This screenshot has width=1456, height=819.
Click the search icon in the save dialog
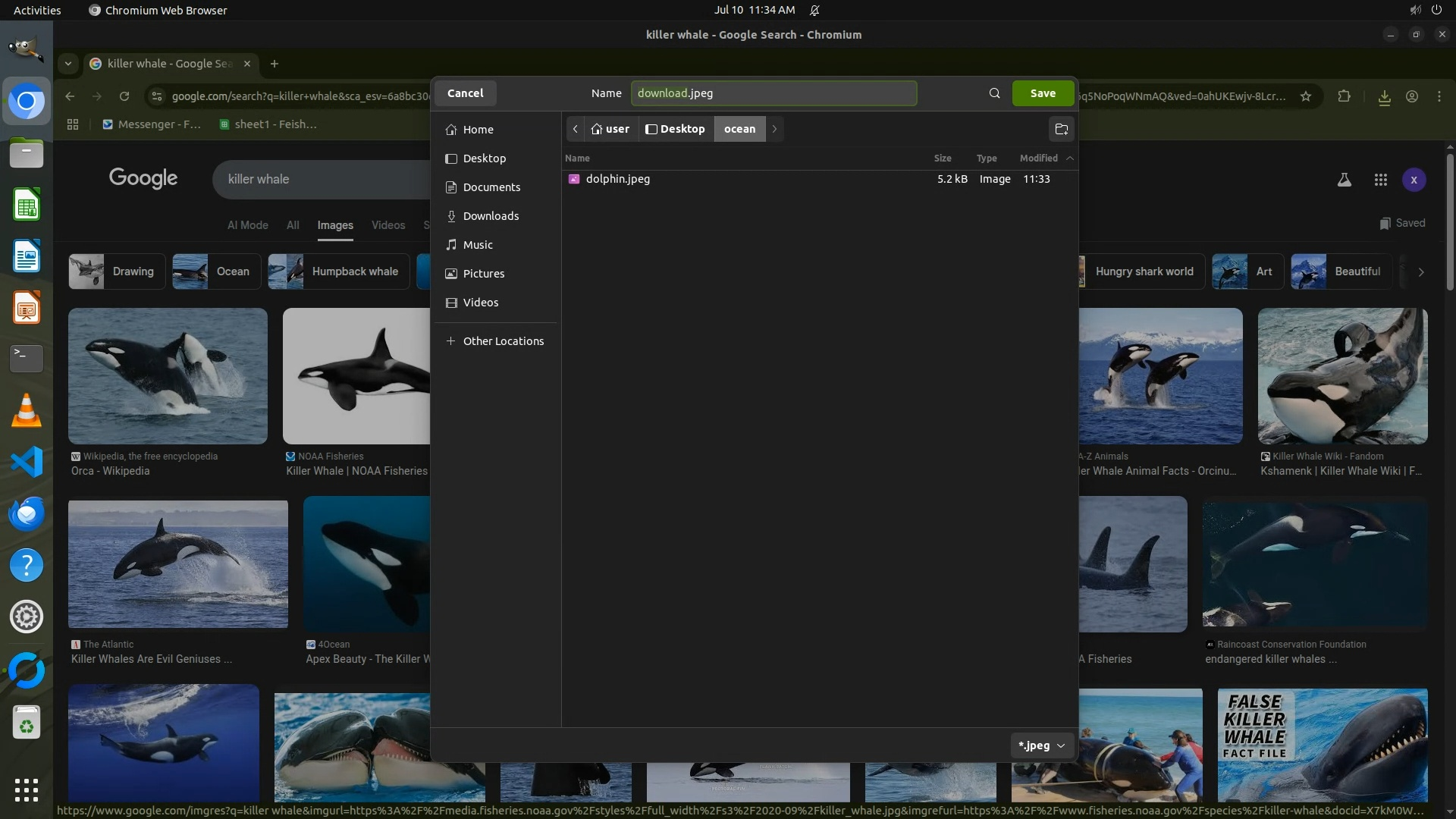point(994,93)
